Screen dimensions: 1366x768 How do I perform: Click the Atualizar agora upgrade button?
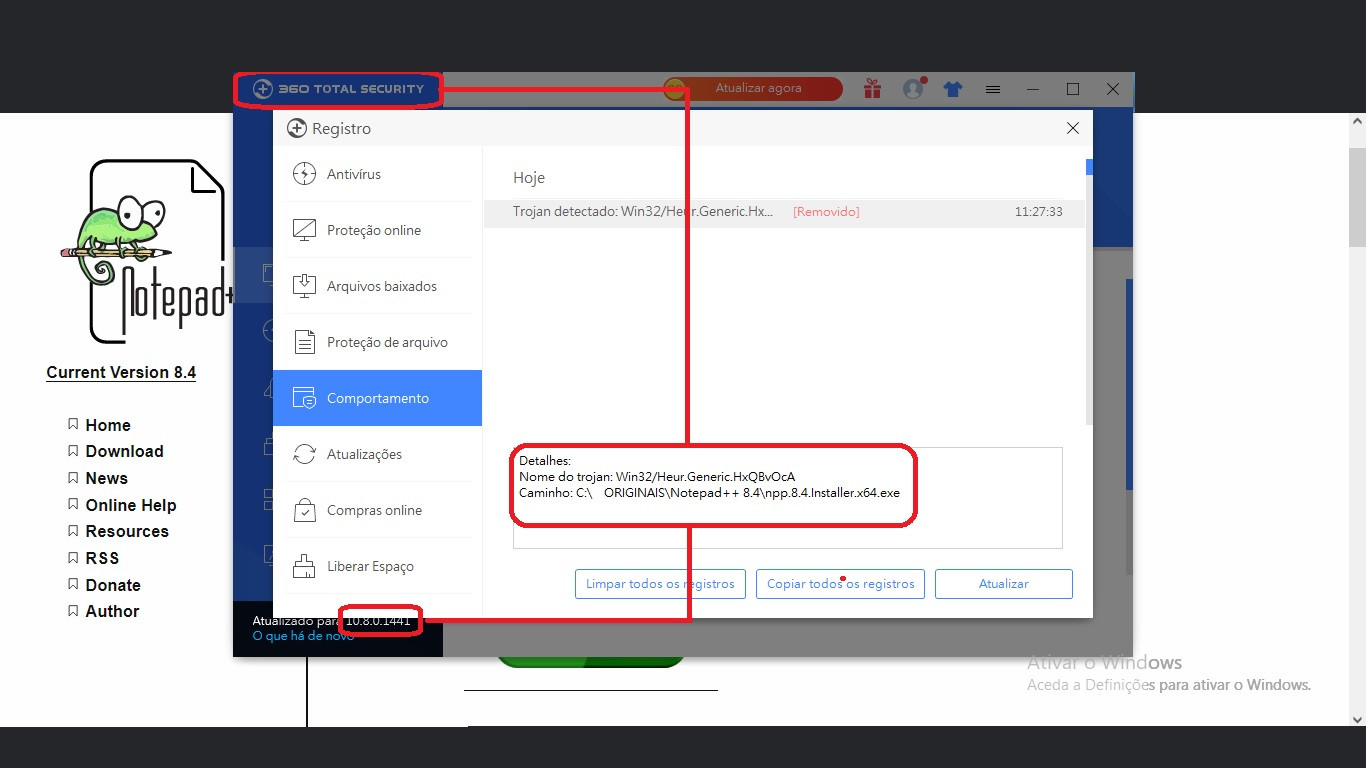click(x=753, y=88)
